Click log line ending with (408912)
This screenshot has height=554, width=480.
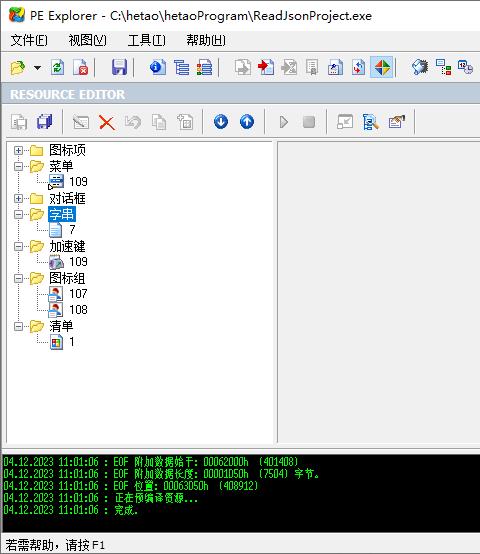(x=131, y=486)
